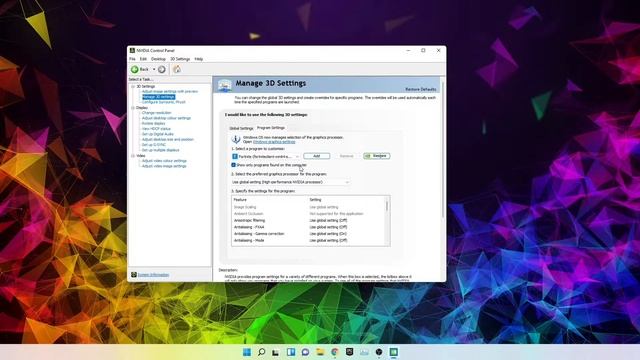Switch to the Global Settings tab
This screenshot has height=360, width=640.
point(241,128)
